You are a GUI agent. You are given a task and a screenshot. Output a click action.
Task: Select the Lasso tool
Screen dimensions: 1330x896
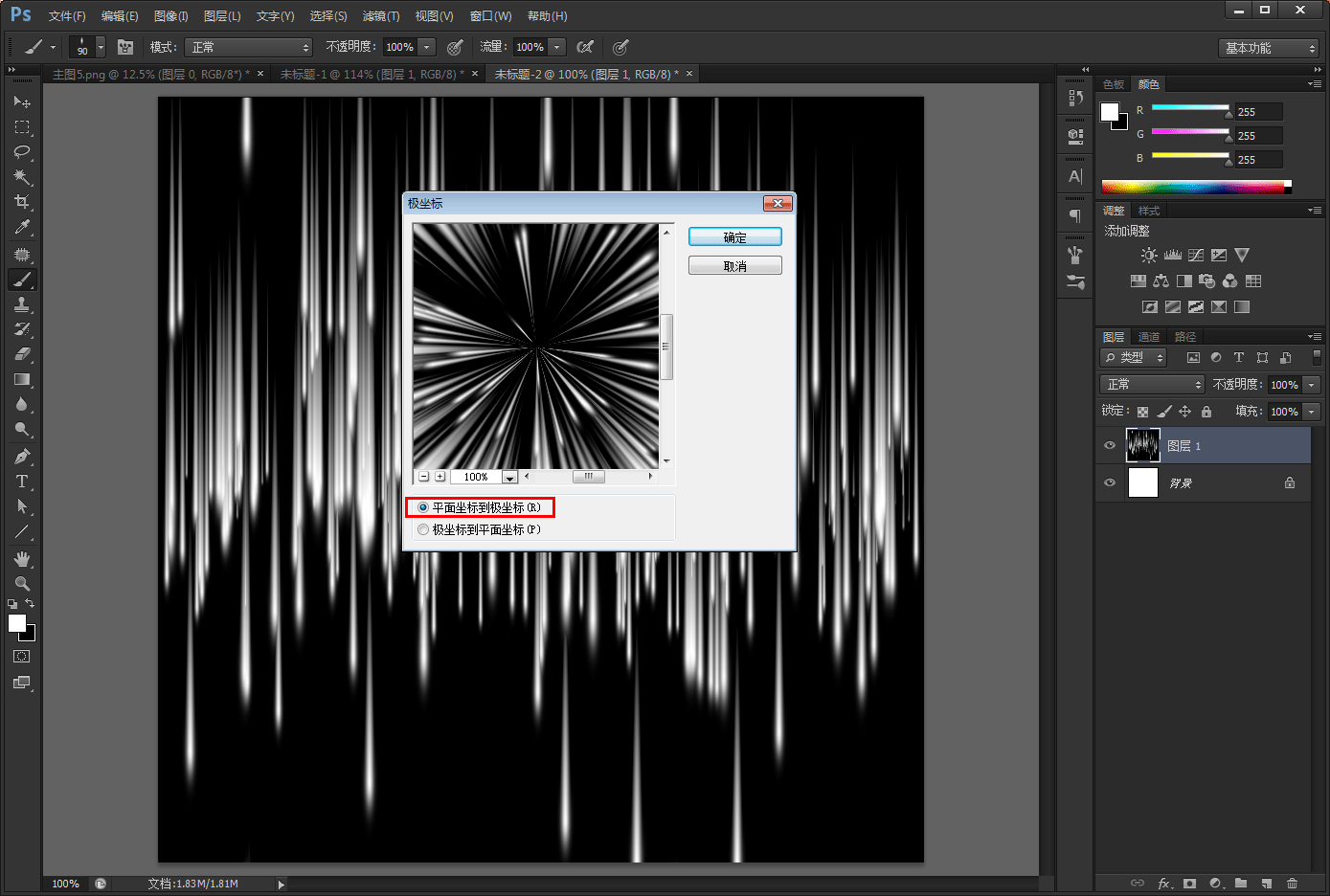click(x=21, y=152)
